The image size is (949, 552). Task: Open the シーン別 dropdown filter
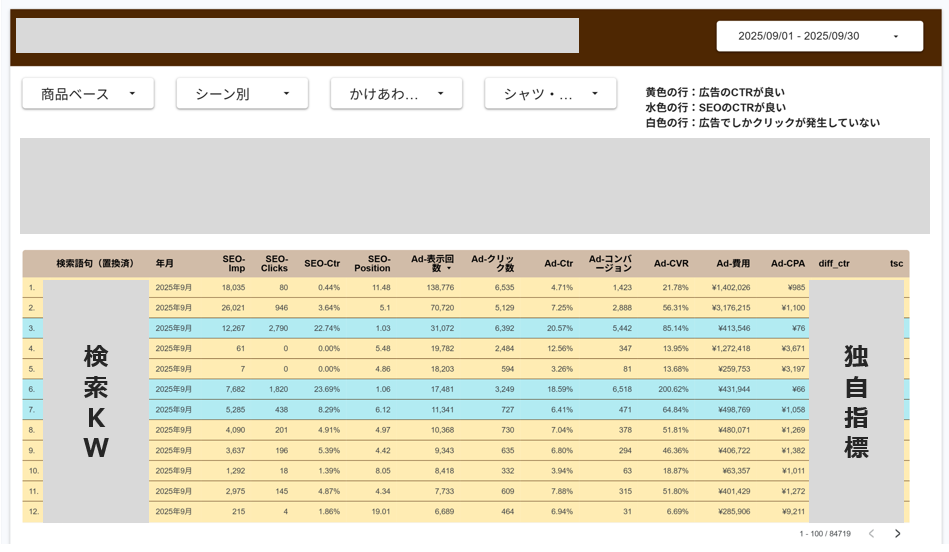242,94
